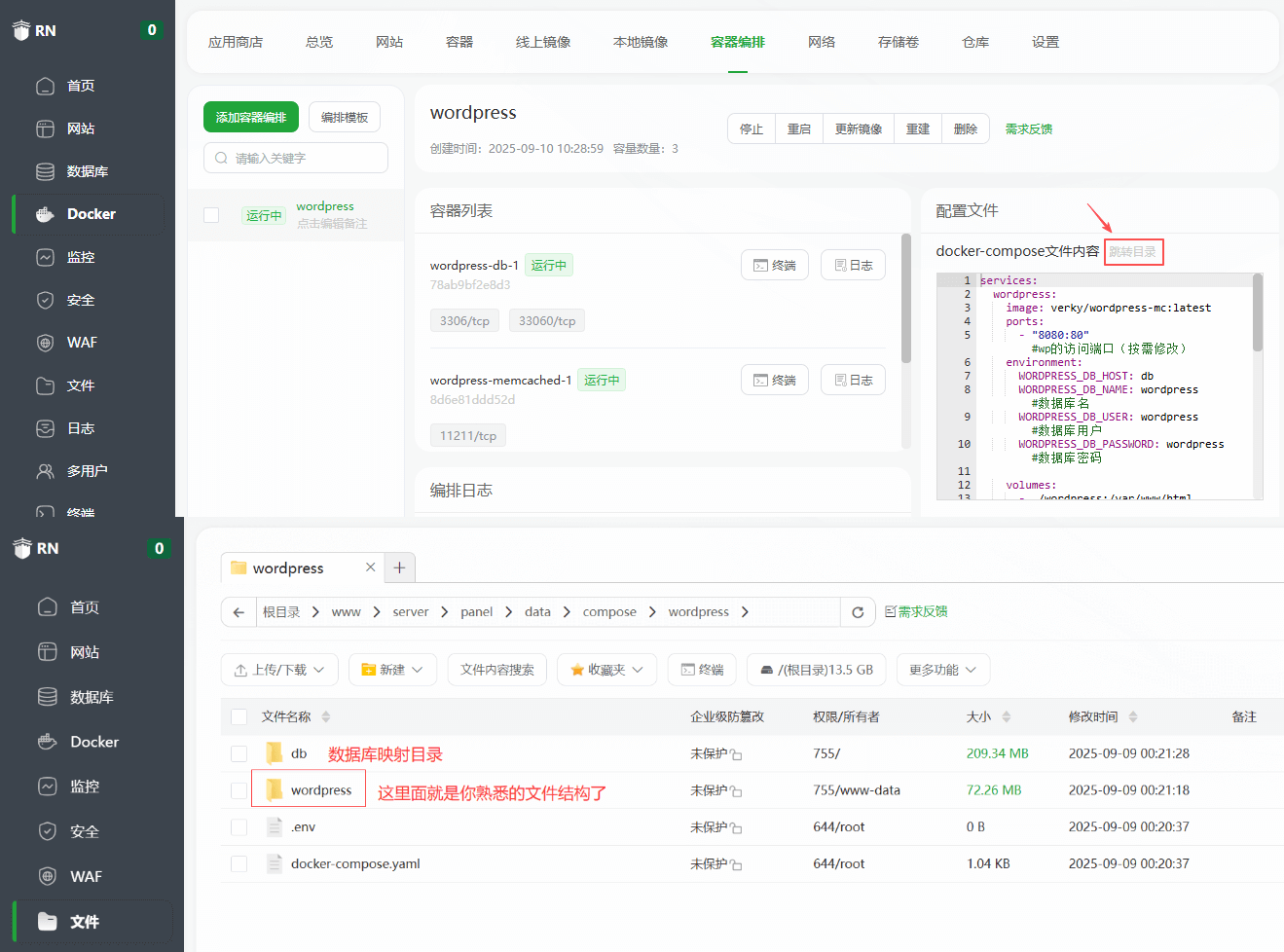Switch to the 本地镜像 tab
Screen dimensions: 1284x952
[x=640, y=42]
